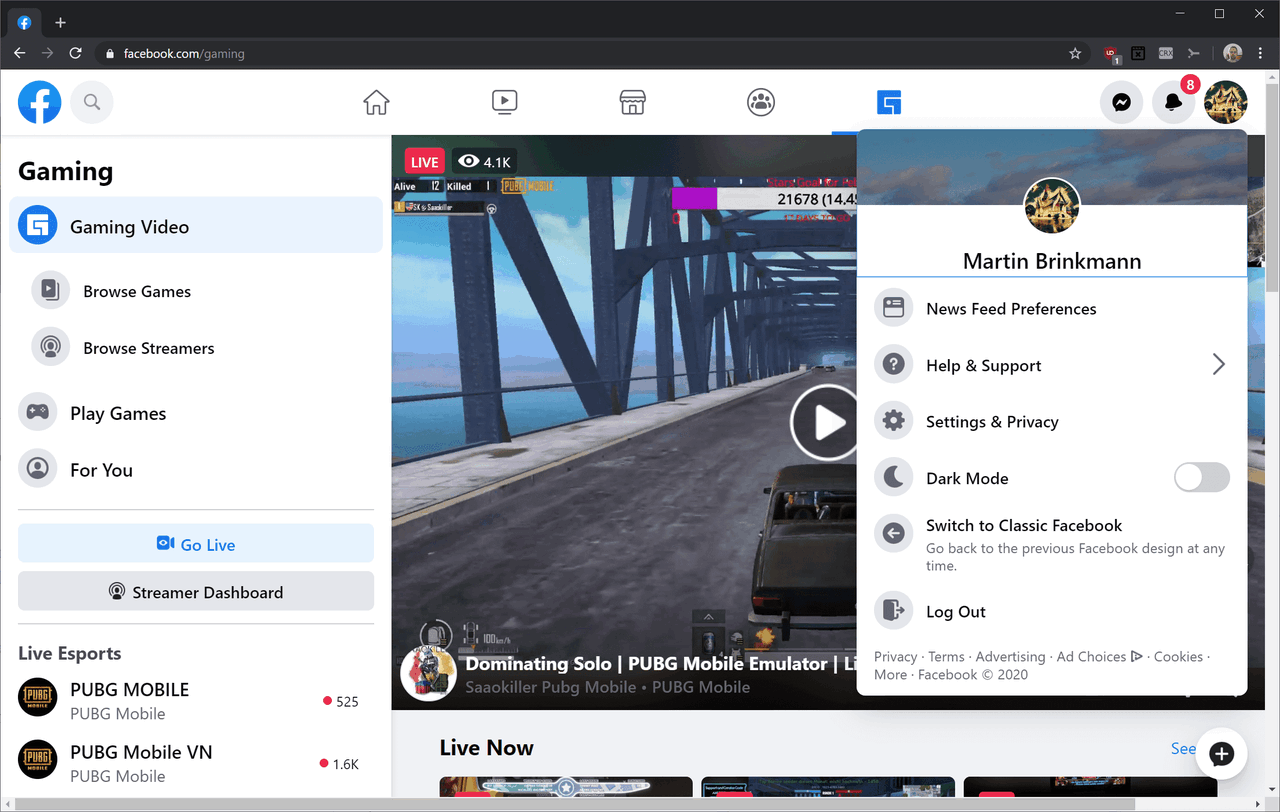Click the News Feed Preferences icon

(x=894, y=308)
